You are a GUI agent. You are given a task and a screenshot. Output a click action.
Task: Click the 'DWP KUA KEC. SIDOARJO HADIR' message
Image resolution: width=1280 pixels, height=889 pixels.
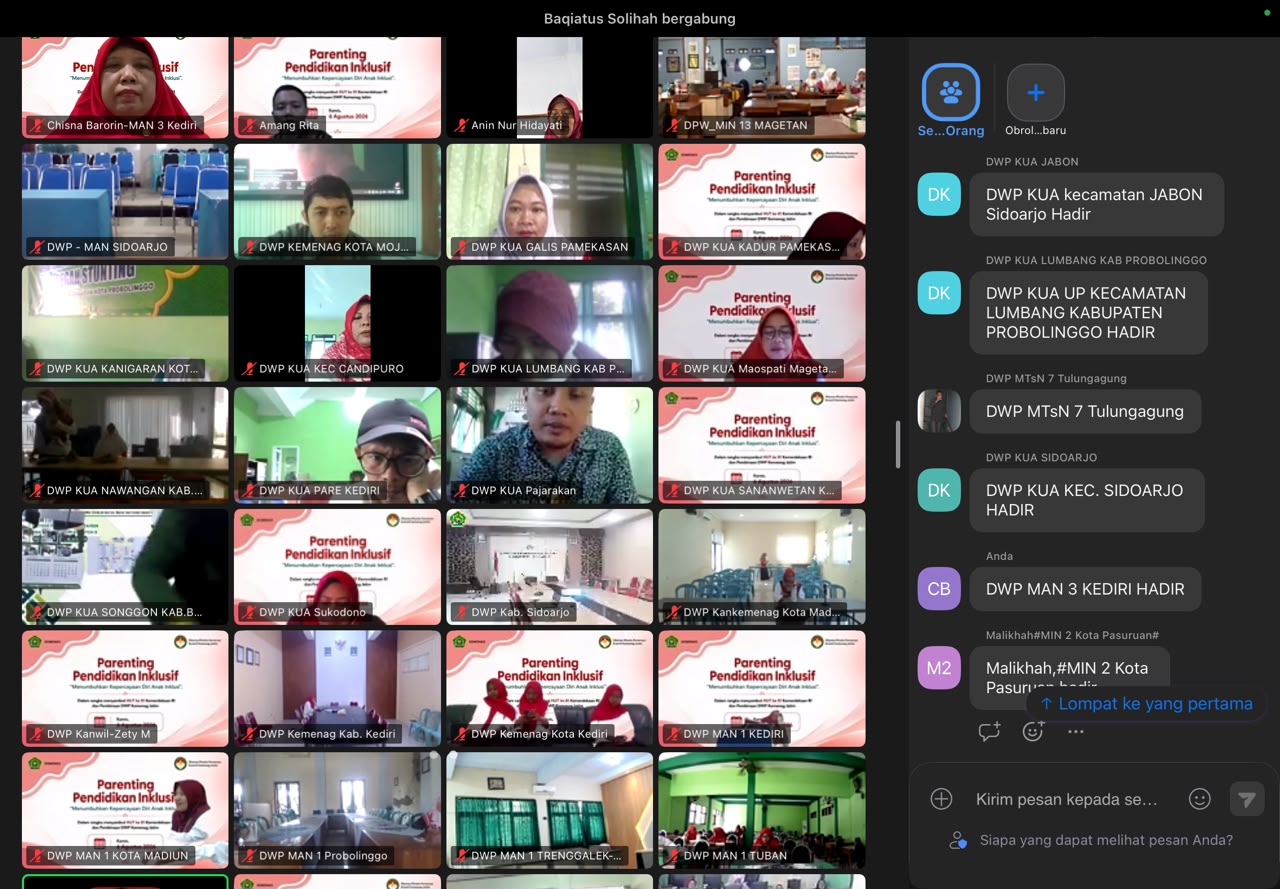point(1086,500)
